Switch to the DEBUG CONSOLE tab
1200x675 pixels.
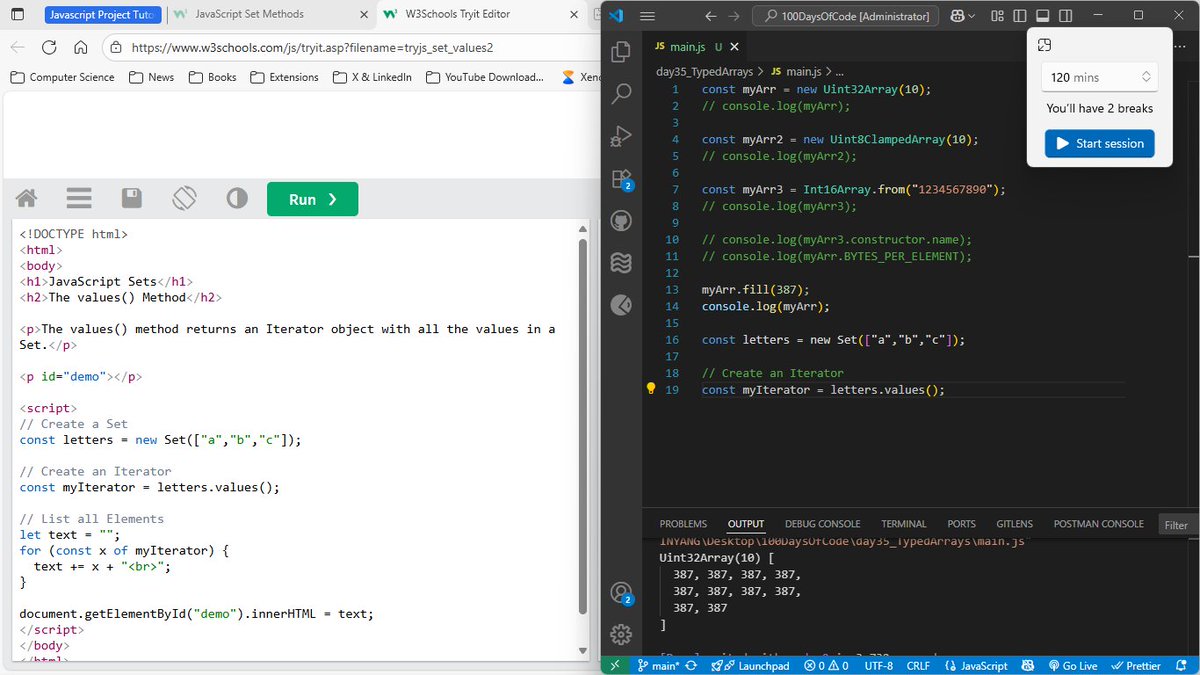(823, 524)
